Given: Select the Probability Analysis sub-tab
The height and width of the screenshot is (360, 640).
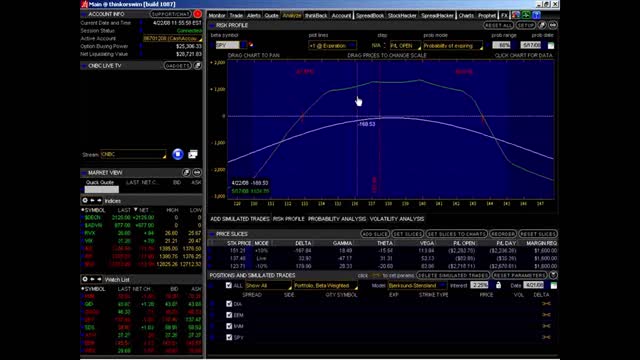Looking at the screenshot, I should click(337, 219).
